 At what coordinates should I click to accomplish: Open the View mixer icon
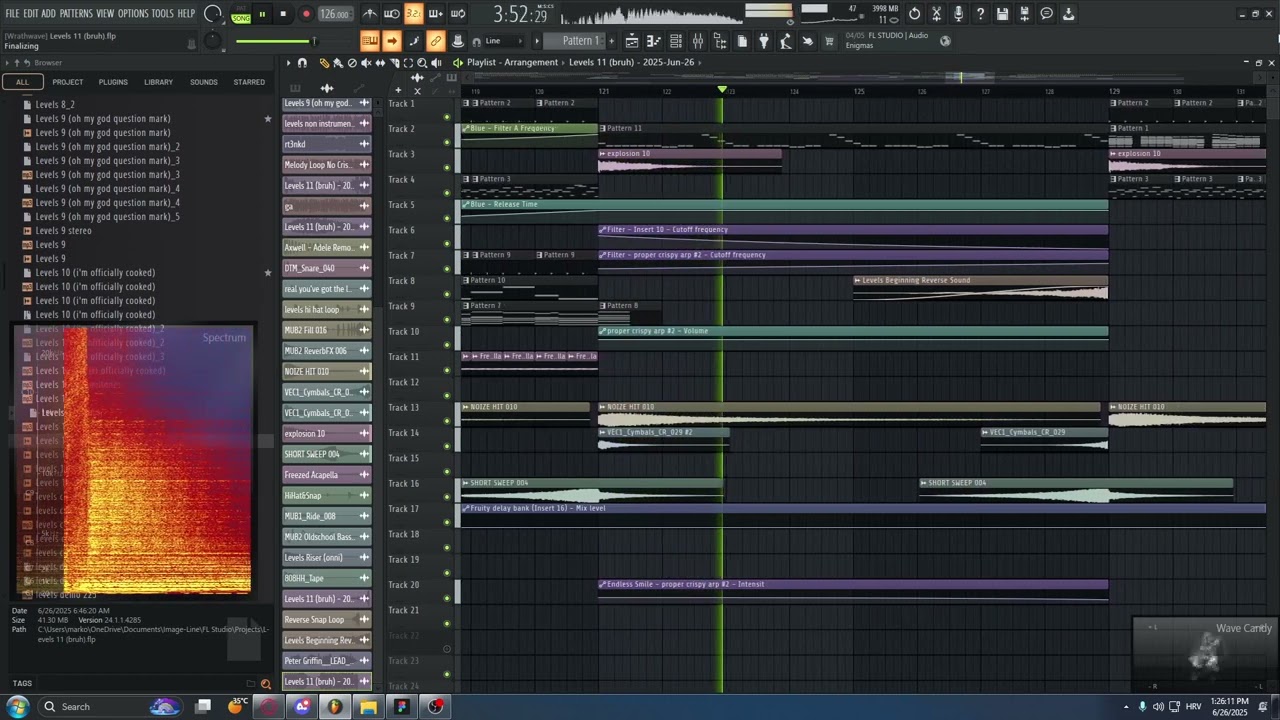click(x=698, y=41)
